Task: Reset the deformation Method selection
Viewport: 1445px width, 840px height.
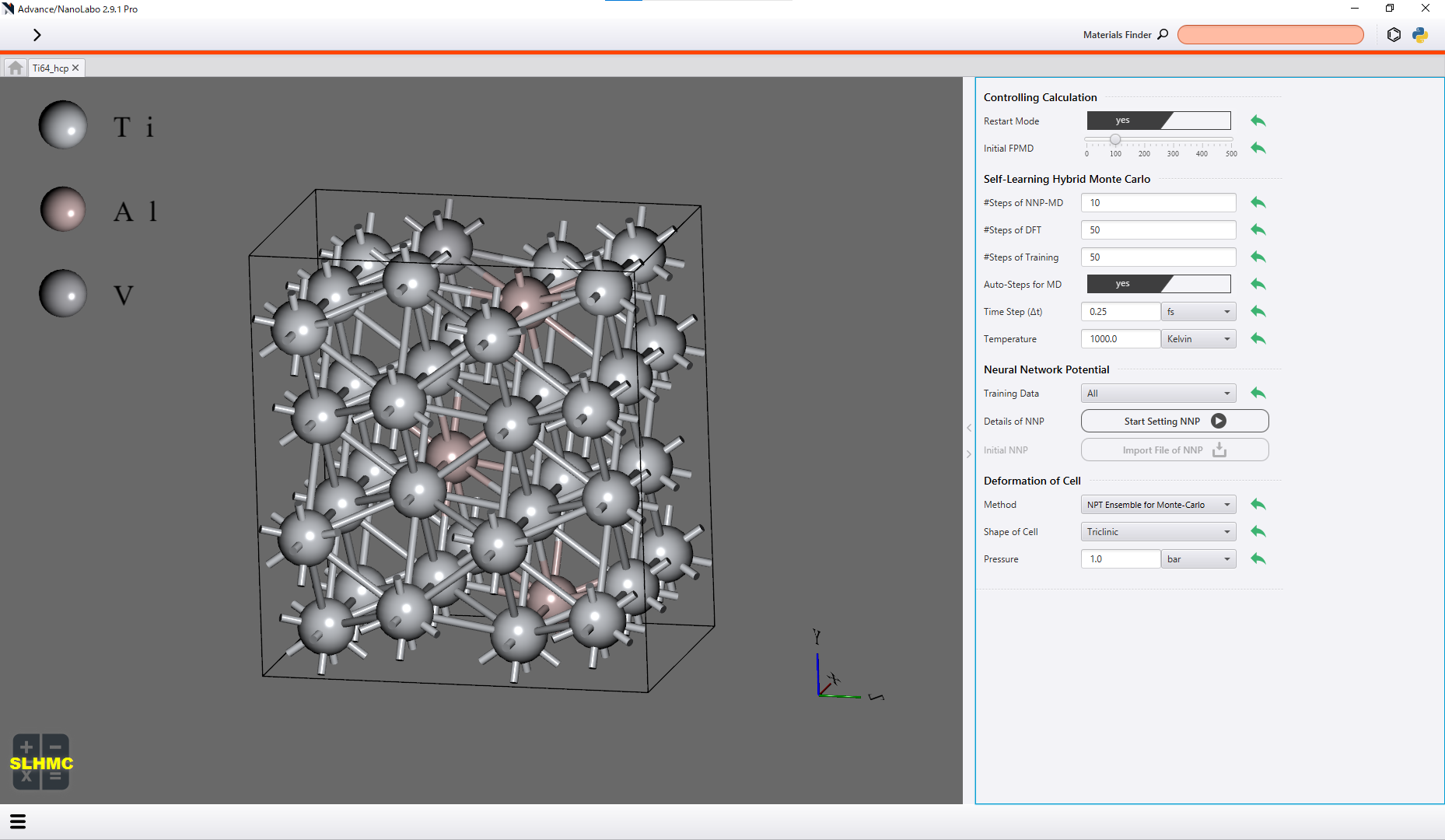Action: tap(1258, 504)
